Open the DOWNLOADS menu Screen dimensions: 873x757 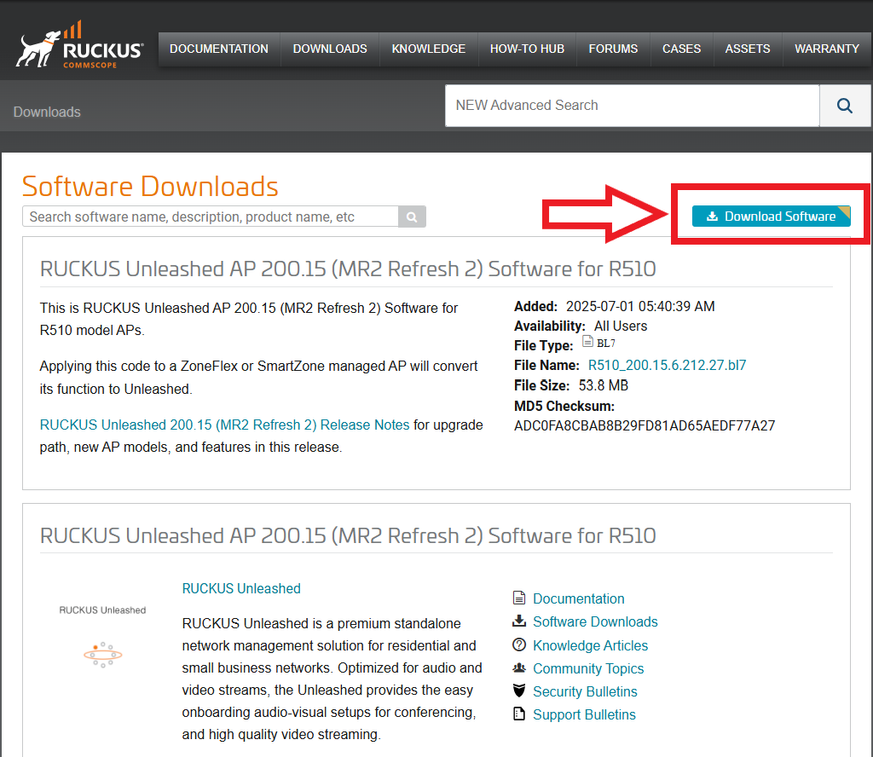click(x=330, y=49)
